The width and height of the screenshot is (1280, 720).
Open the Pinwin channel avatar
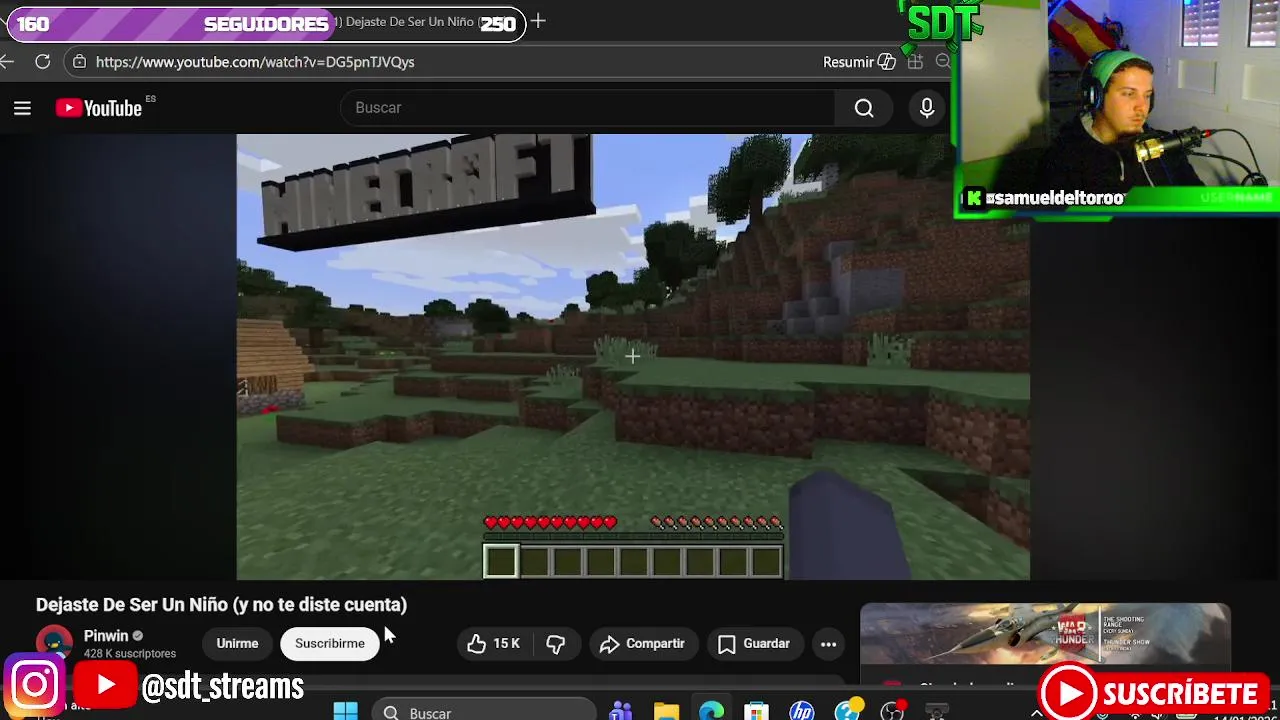[54, 643]
